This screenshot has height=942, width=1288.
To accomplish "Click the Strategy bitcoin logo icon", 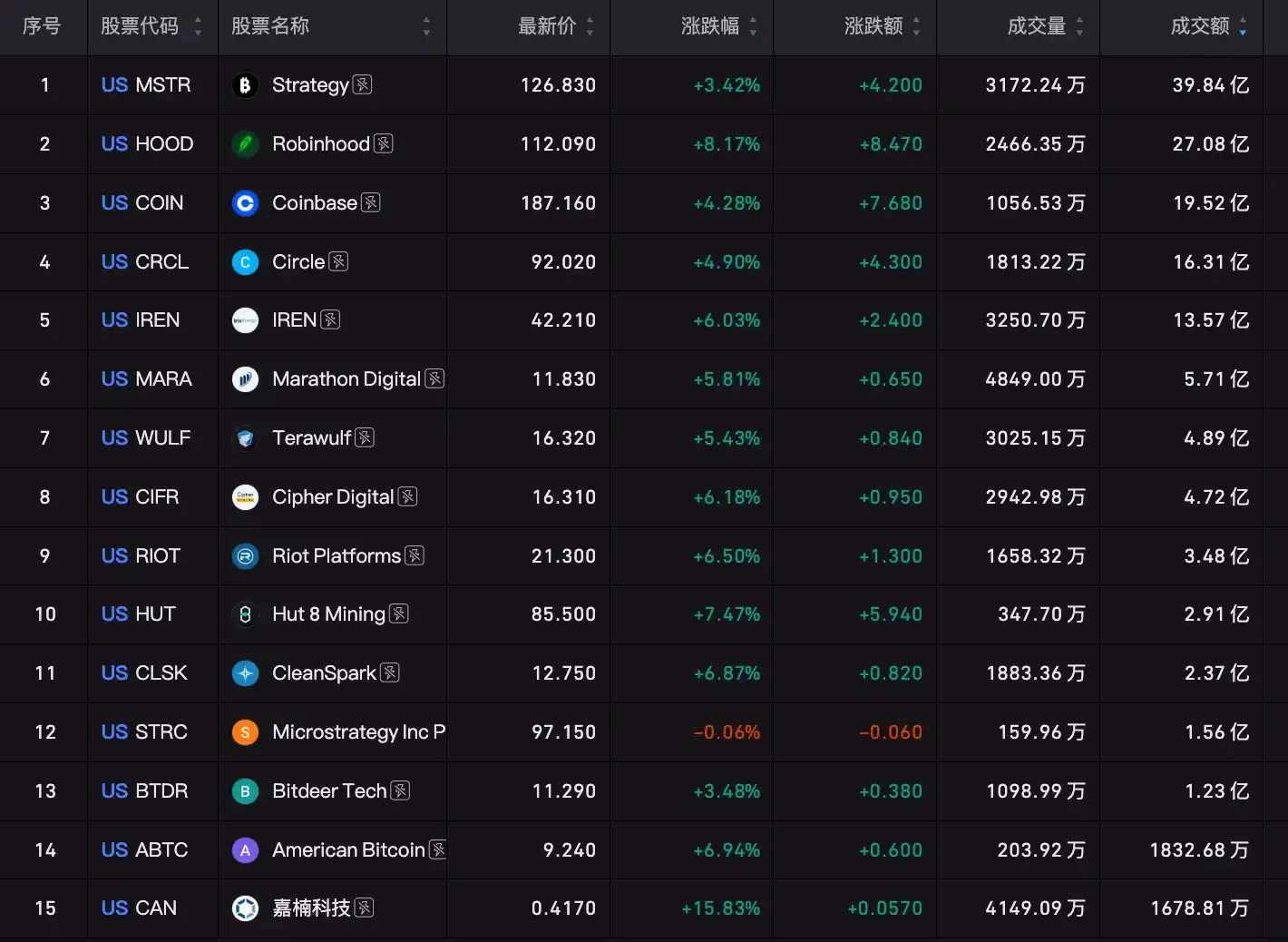I will click(x=245, y=85).
